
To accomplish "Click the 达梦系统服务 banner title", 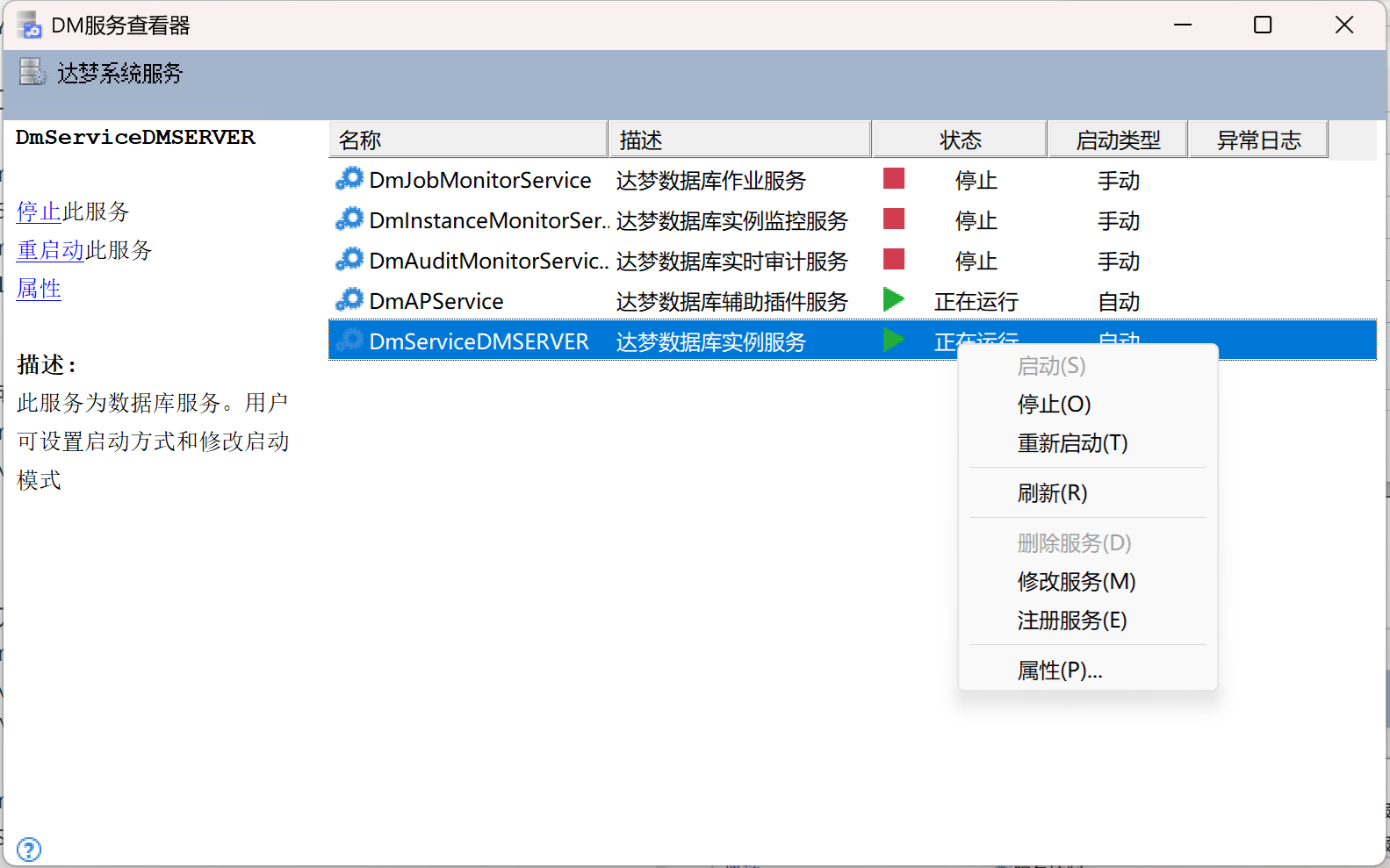I will (x=120, y=73).
